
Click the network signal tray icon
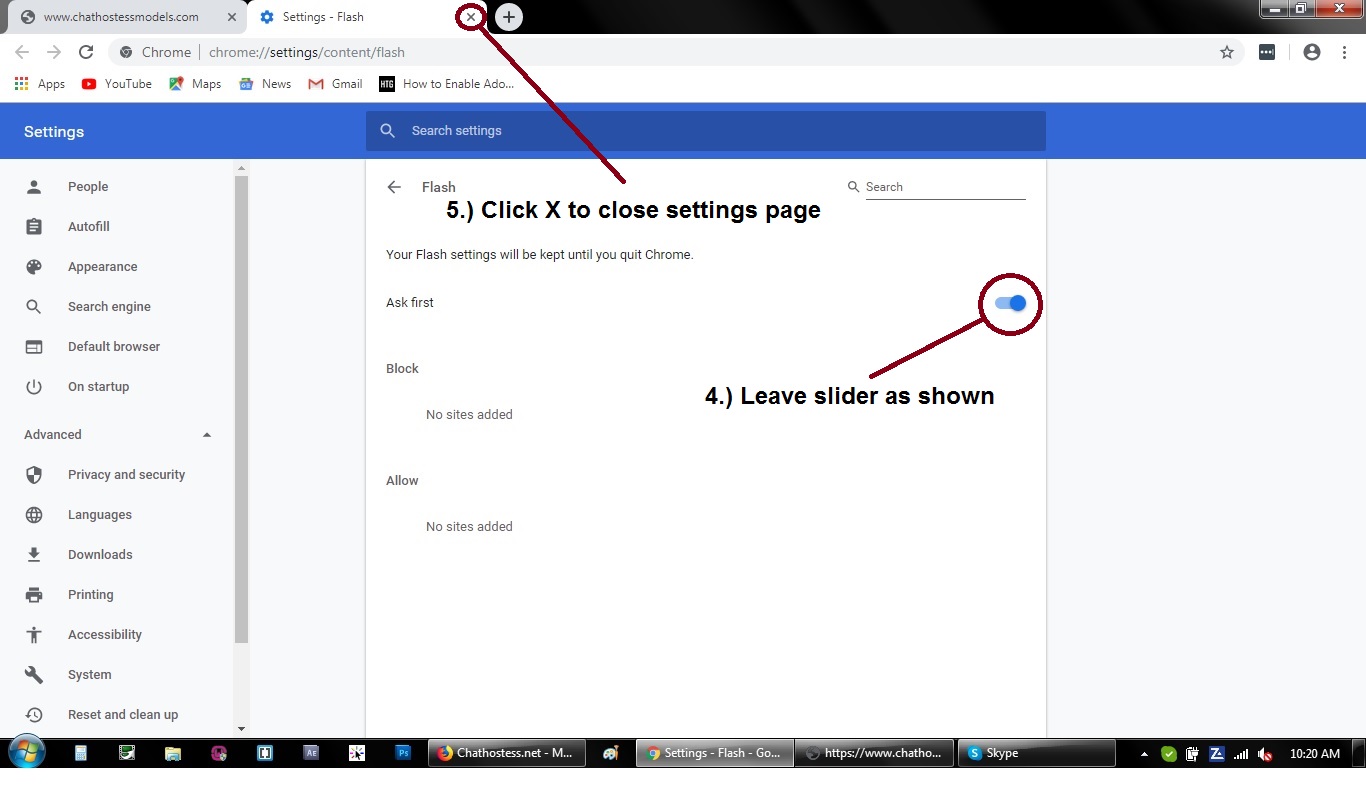[x=1241, y=754]
